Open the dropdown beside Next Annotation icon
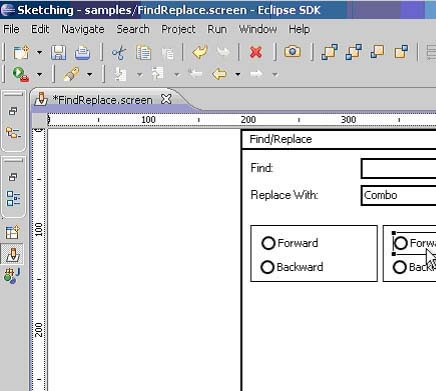 [x=140, y=74]
